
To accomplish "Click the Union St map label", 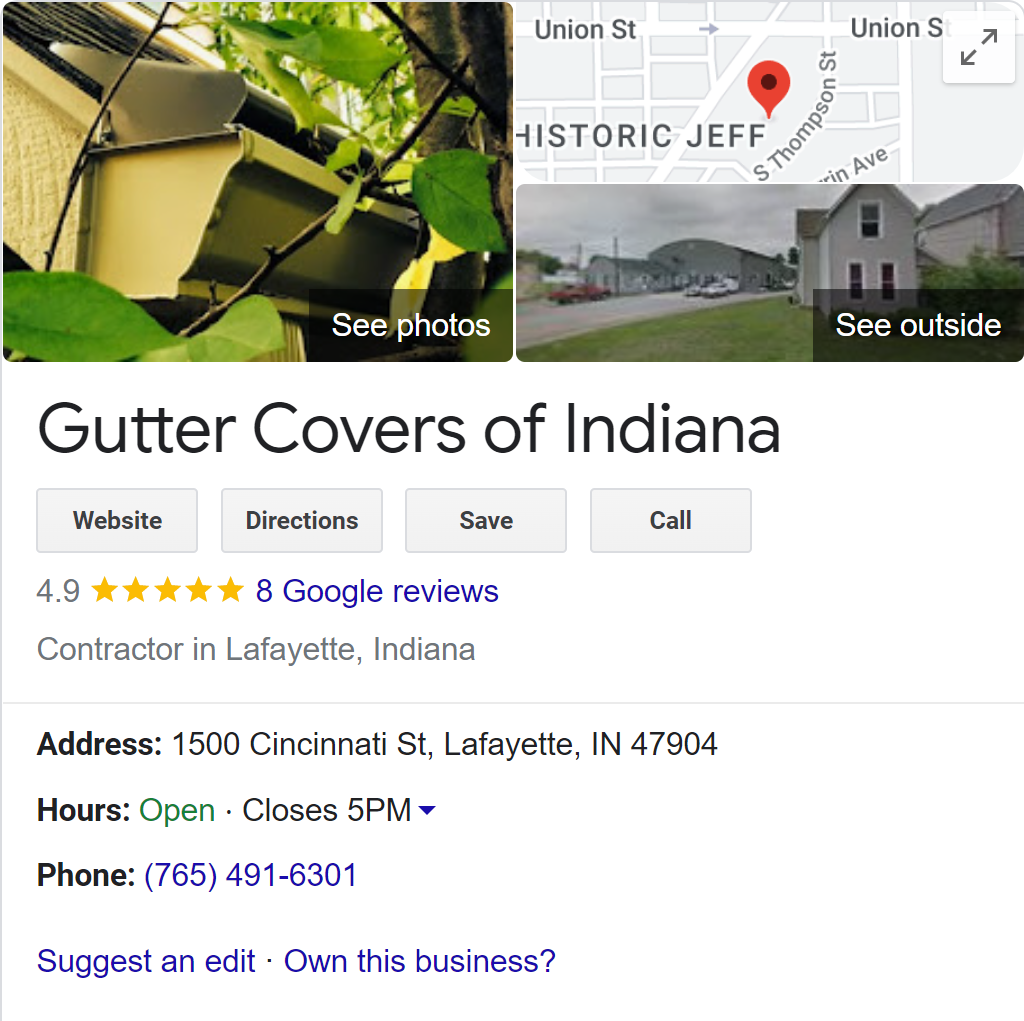I will click(x=584, y=29).
